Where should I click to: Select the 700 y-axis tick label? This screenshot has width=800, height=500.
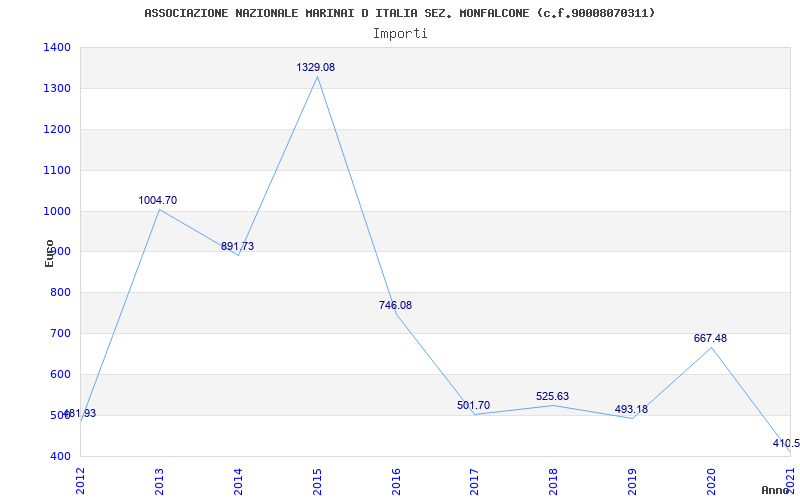61,334
